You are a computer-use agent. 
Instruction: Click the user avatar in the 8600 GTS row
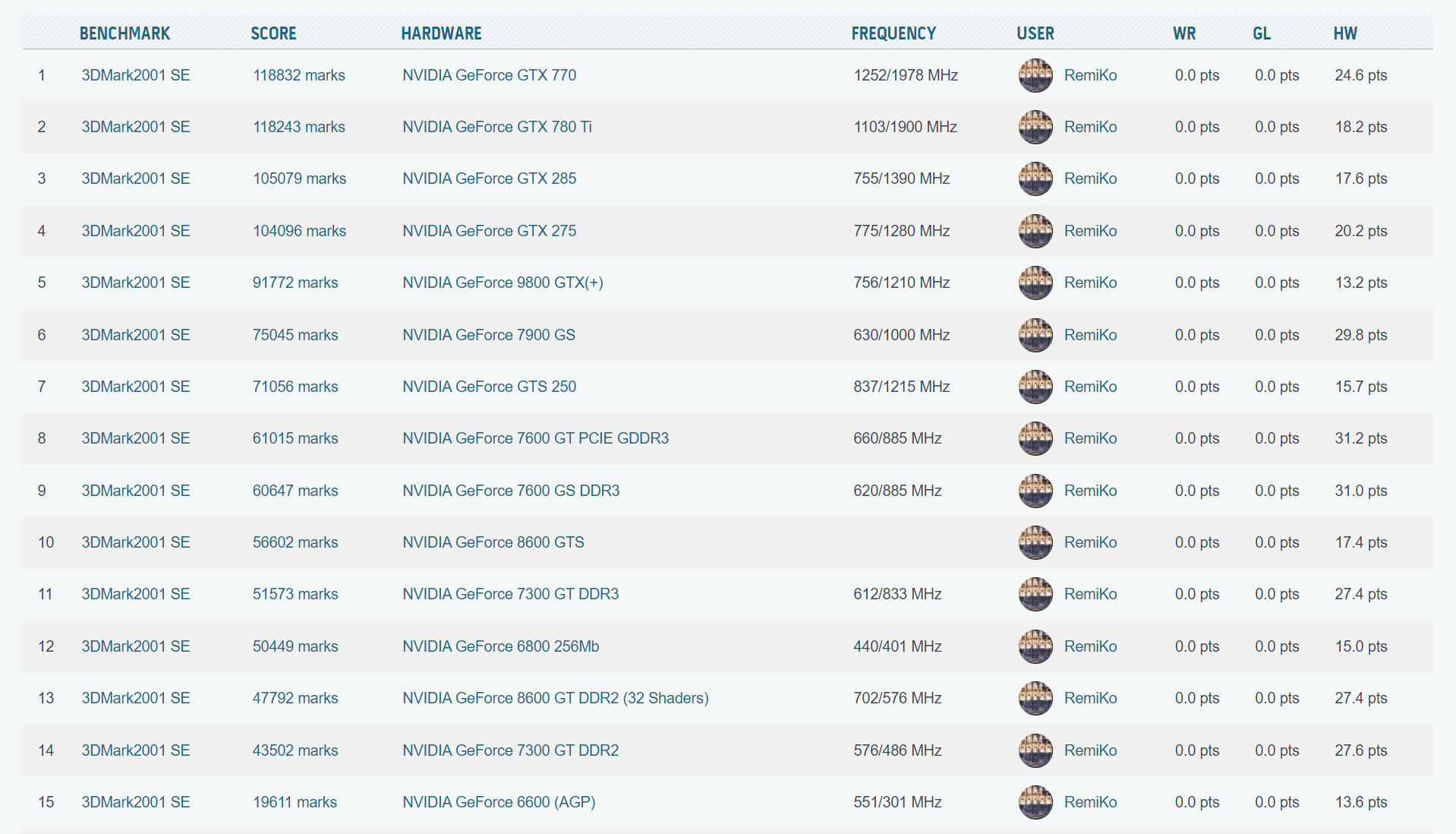[1035, 542]
